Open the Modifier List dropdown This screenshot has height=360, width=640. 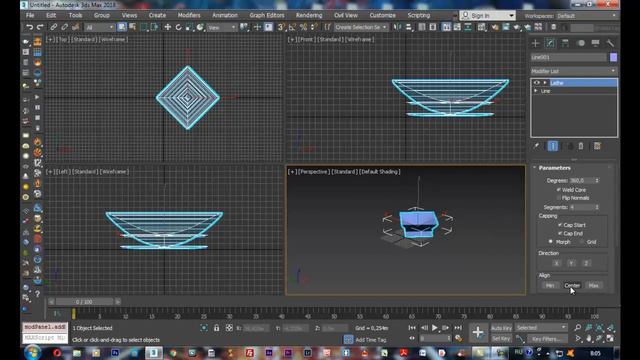pyautogui.click(x=574, y=71)
